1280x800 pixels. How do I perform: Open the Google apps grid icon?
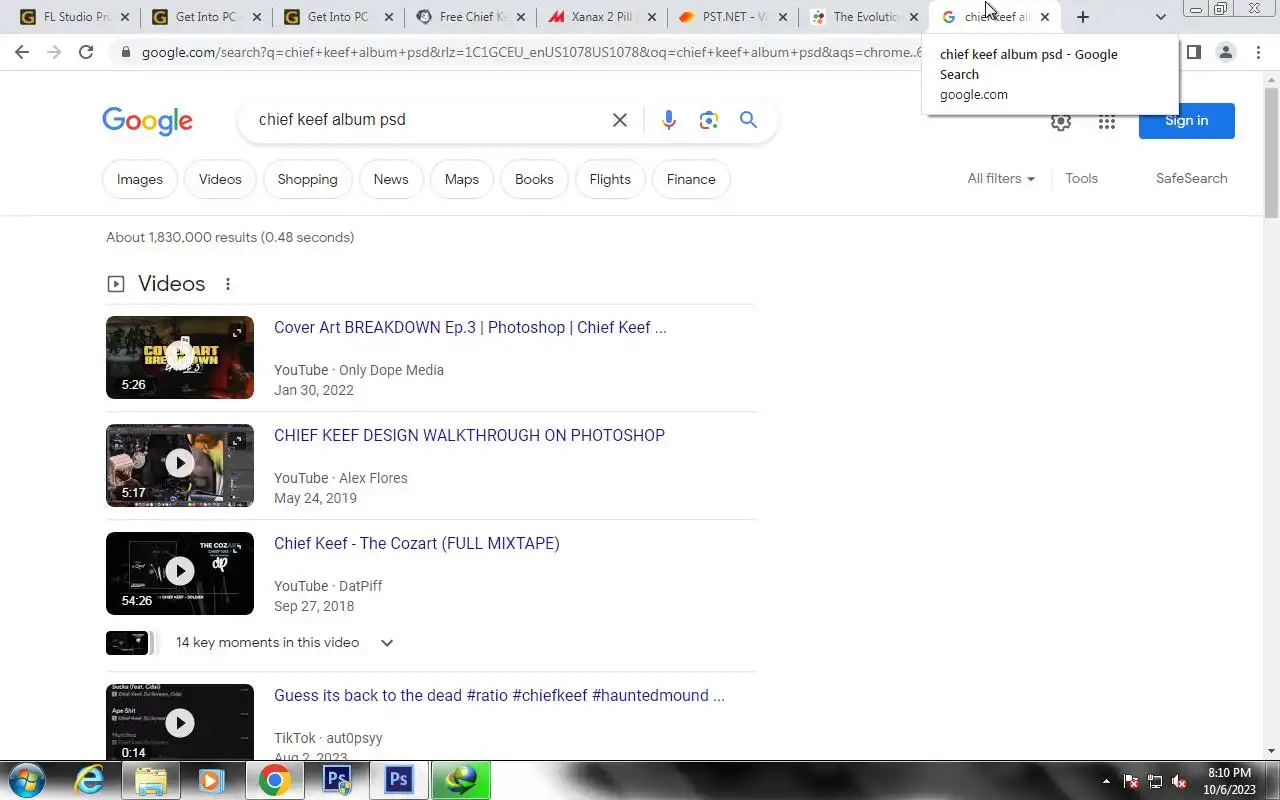[x=1106, y=122]
